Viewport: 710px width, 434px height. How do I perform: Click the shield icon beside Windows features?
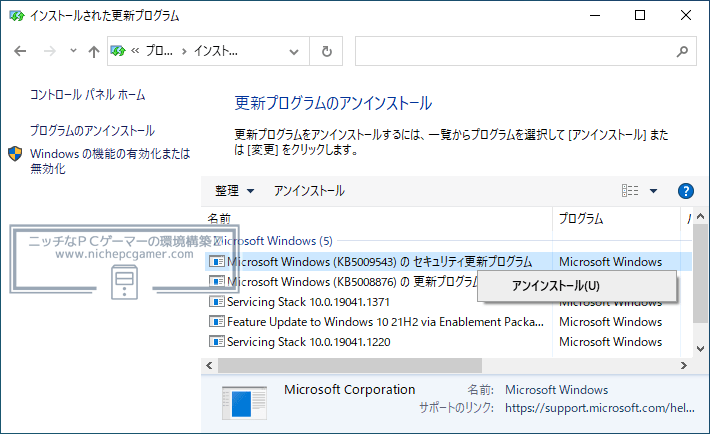(x=15, y=154)
